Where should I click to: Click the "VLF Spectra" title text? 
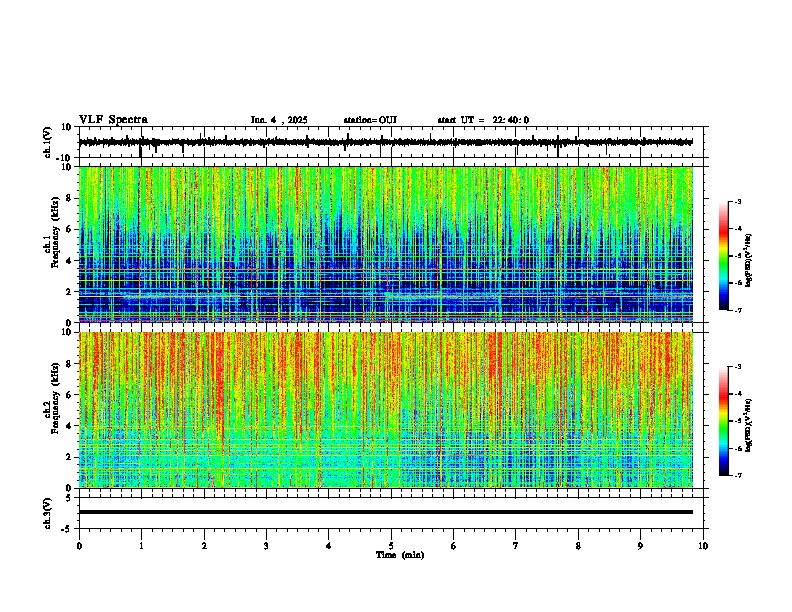coord(113,120)
